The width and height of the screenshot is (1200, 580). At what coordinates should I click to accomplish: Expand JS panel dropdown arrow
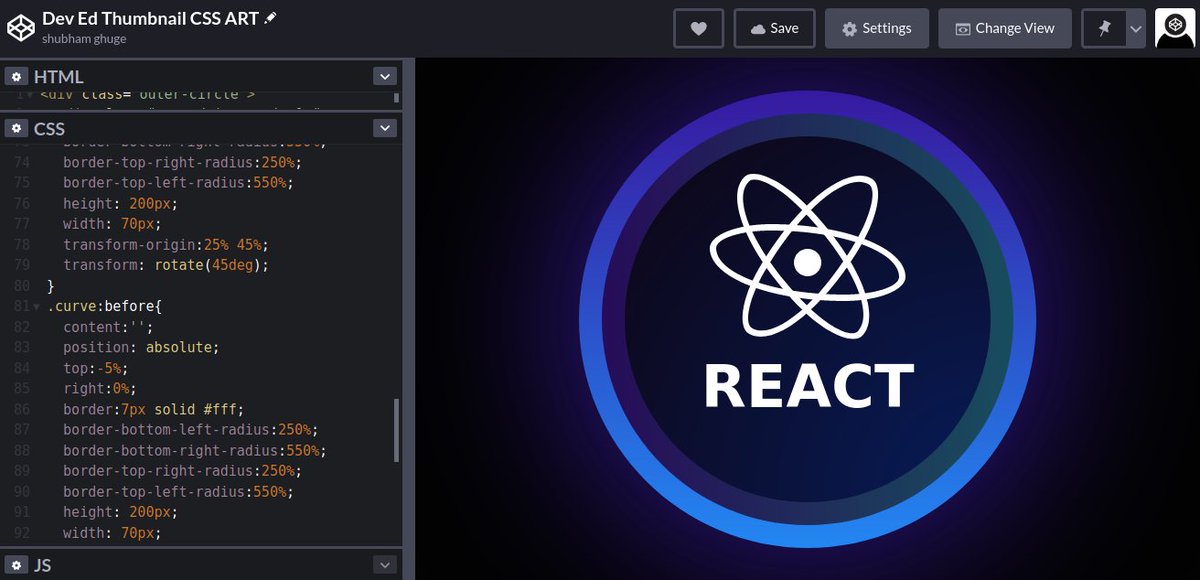coord(385,565)
